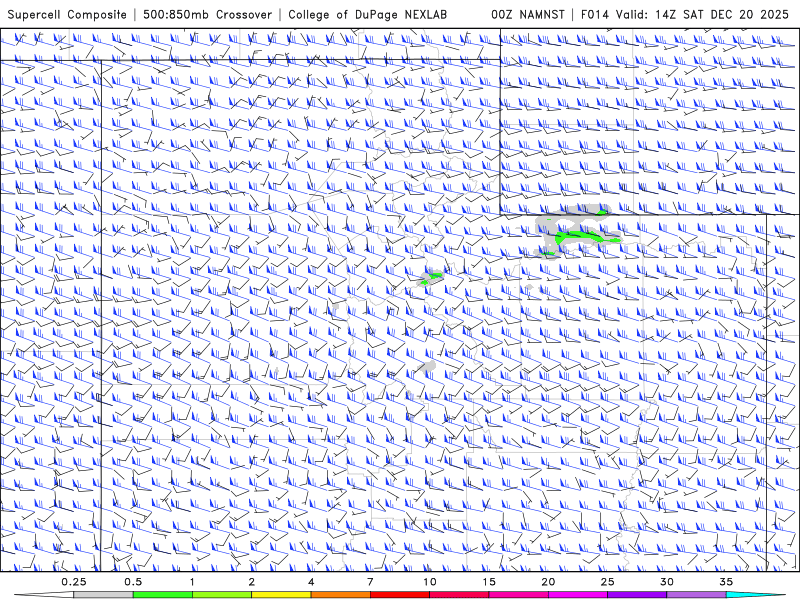
Task: Click the '35' colorbar tick label
Action: [x=726, y=582]
